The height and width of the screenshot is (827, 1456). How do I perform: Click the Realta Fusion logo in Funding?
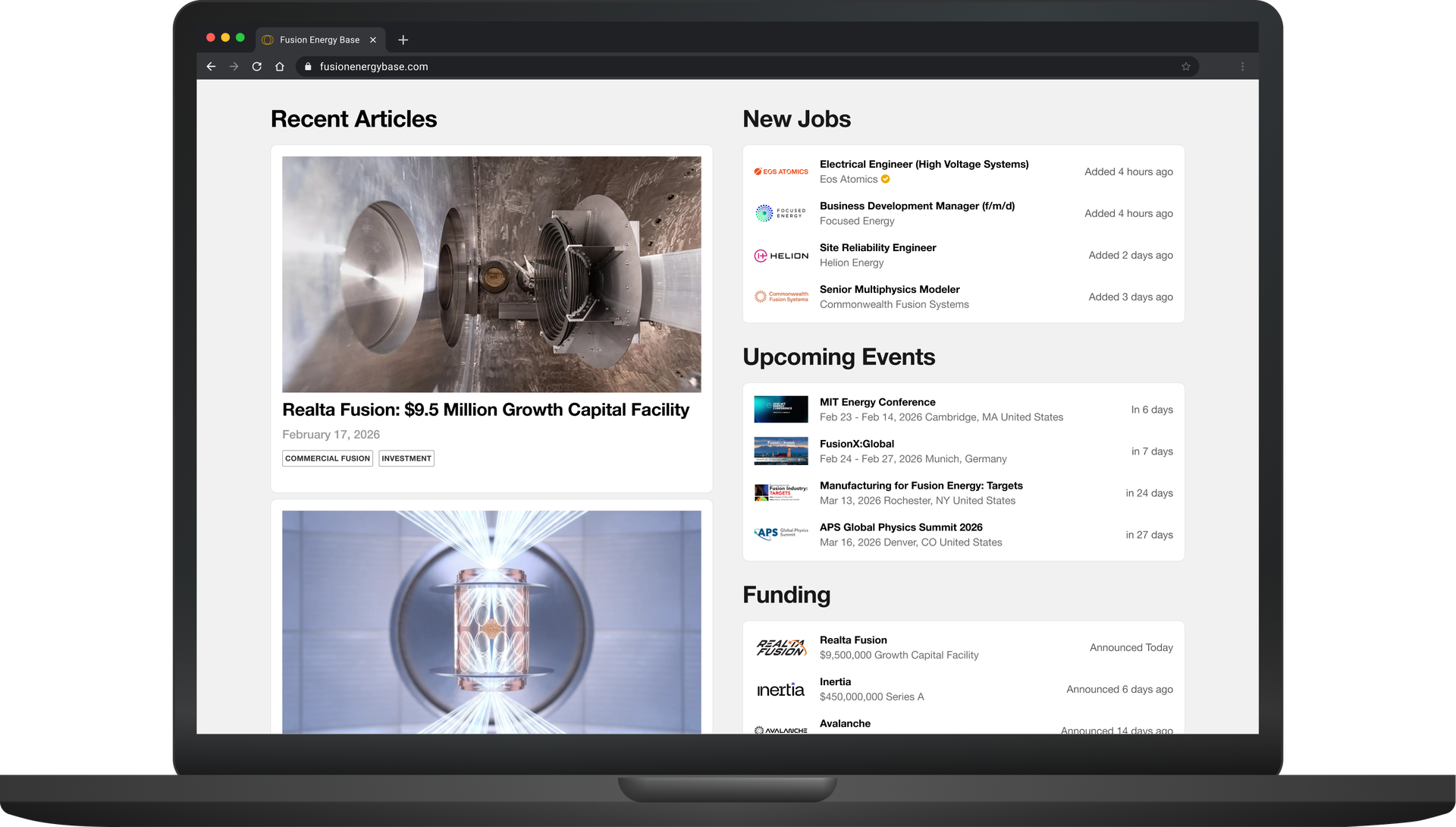point(781,647)
